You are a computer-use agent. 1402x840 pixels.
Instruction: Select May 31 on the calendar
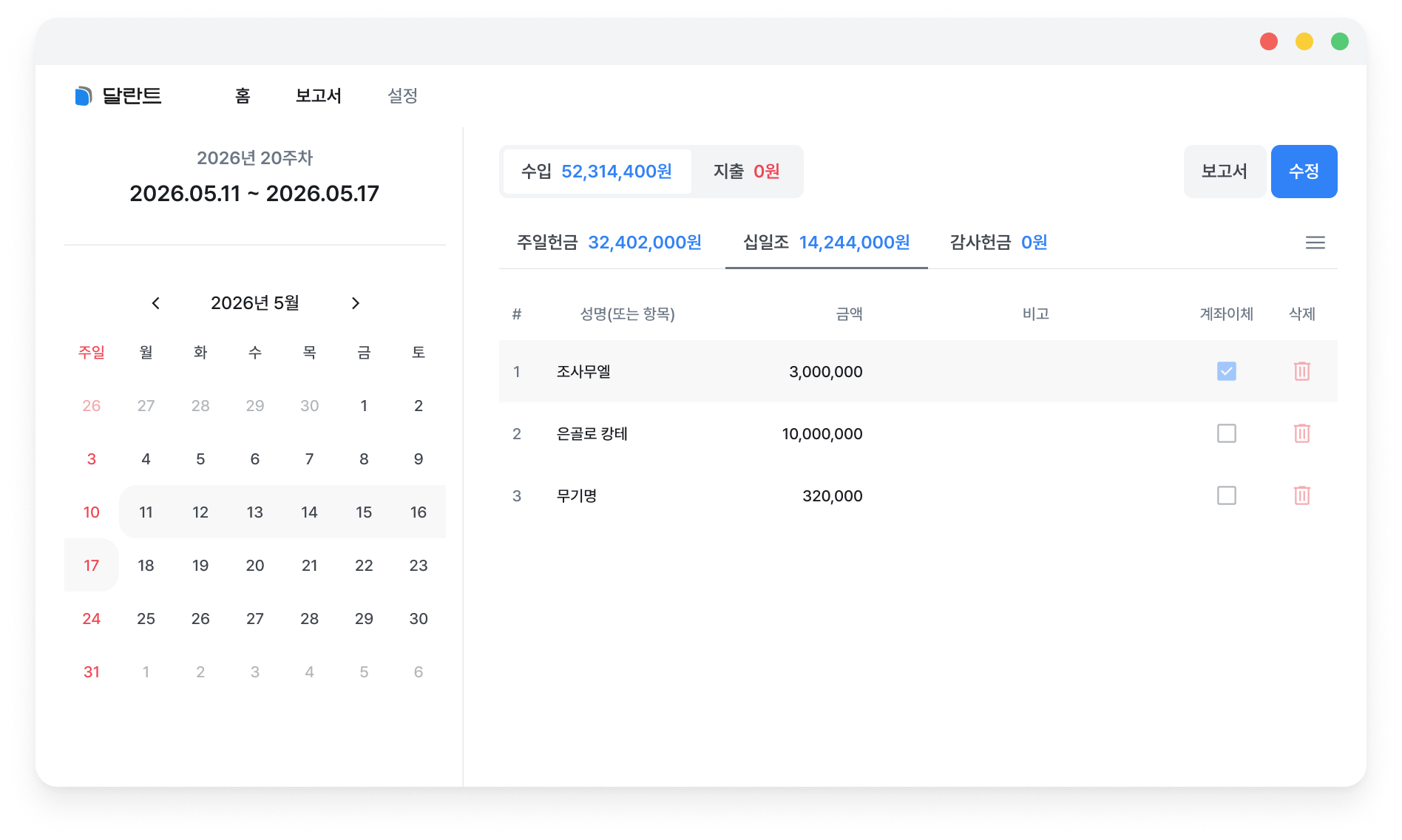tap(91, 672)
